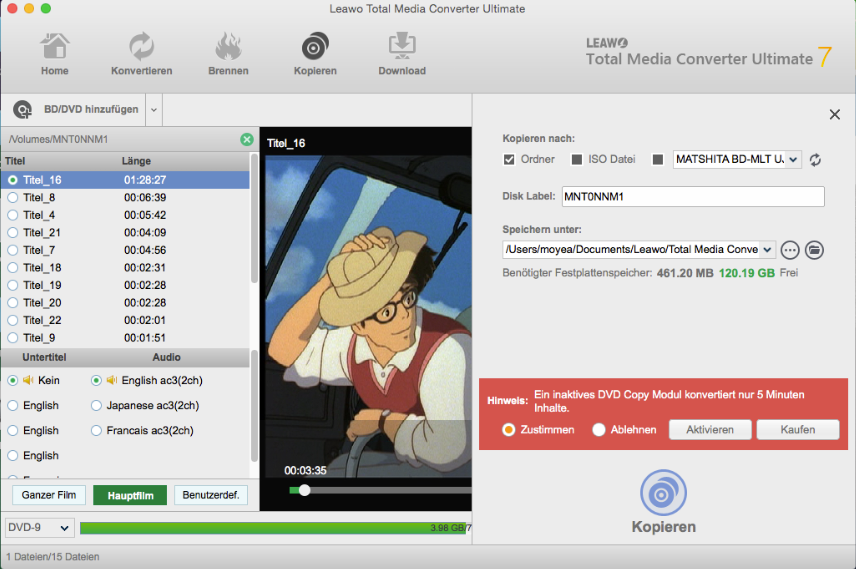Screen dimensions: 856x569
Task: Enable the checkbox beside MATSHITA BD-MLT drive
Action: tap(658, 159)
